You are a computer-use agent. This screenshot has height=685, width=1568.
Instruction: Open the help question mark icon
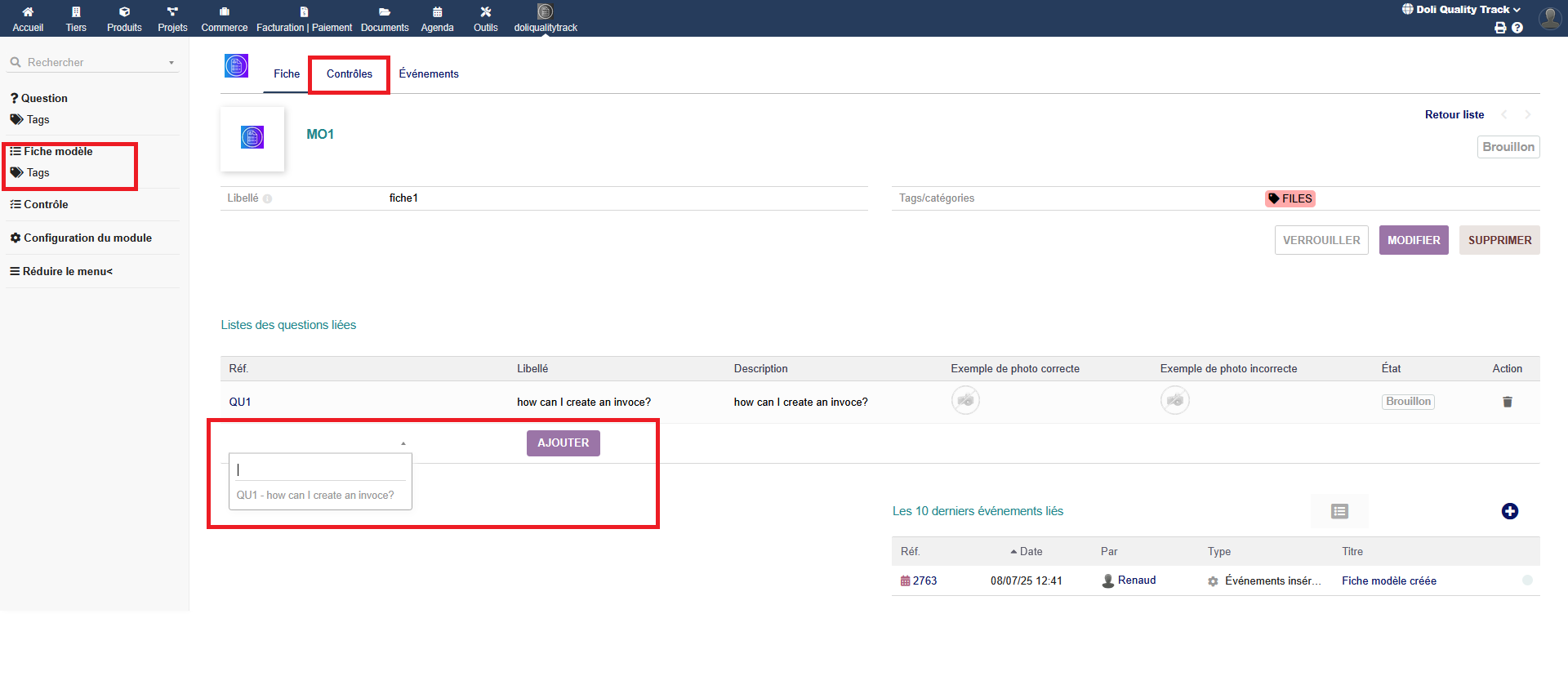click(x=1517, y=28)
